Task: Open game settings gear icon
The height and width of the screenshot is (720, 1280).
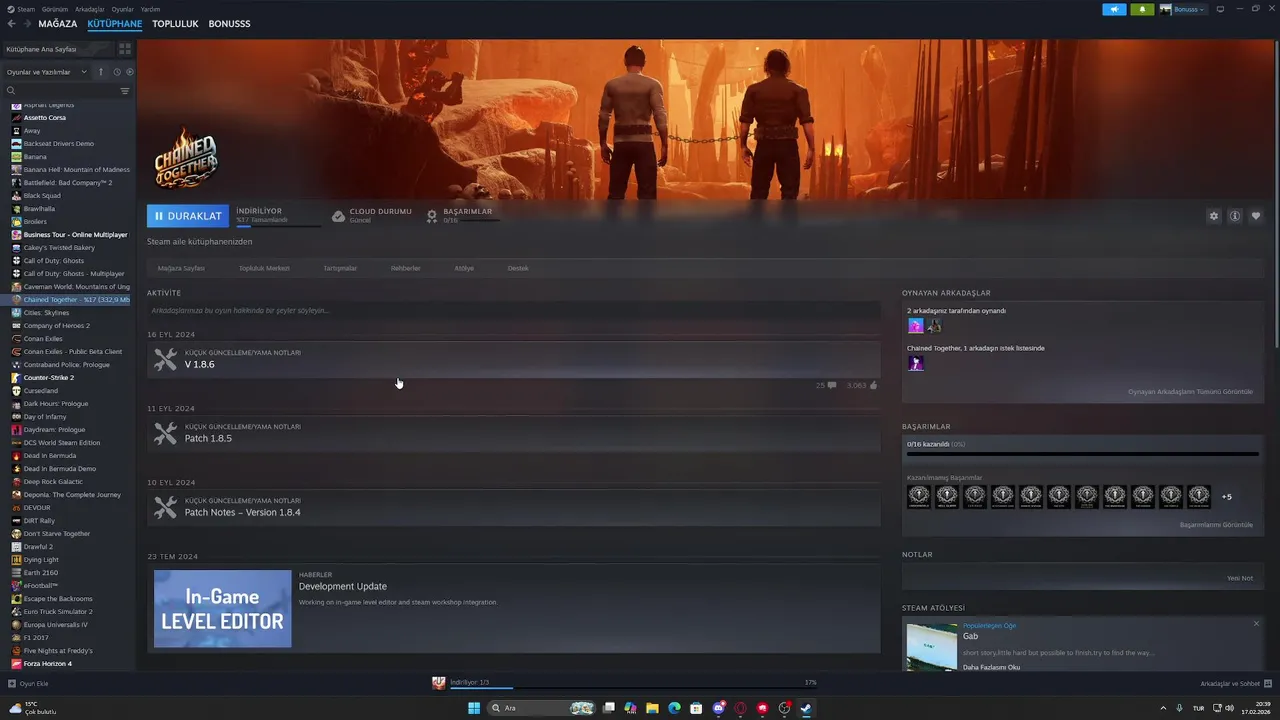Action: tap(1214, 216)
